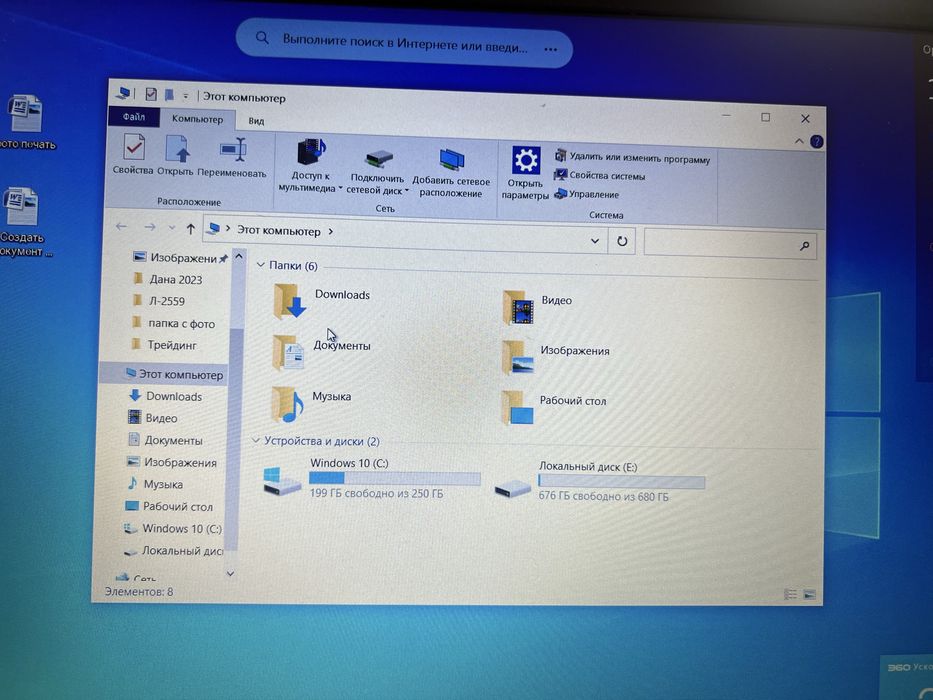Open Properties (Свойства) in the ribbon
The height and width of the screenshot is (700, 933).
[x=133, y=154]
